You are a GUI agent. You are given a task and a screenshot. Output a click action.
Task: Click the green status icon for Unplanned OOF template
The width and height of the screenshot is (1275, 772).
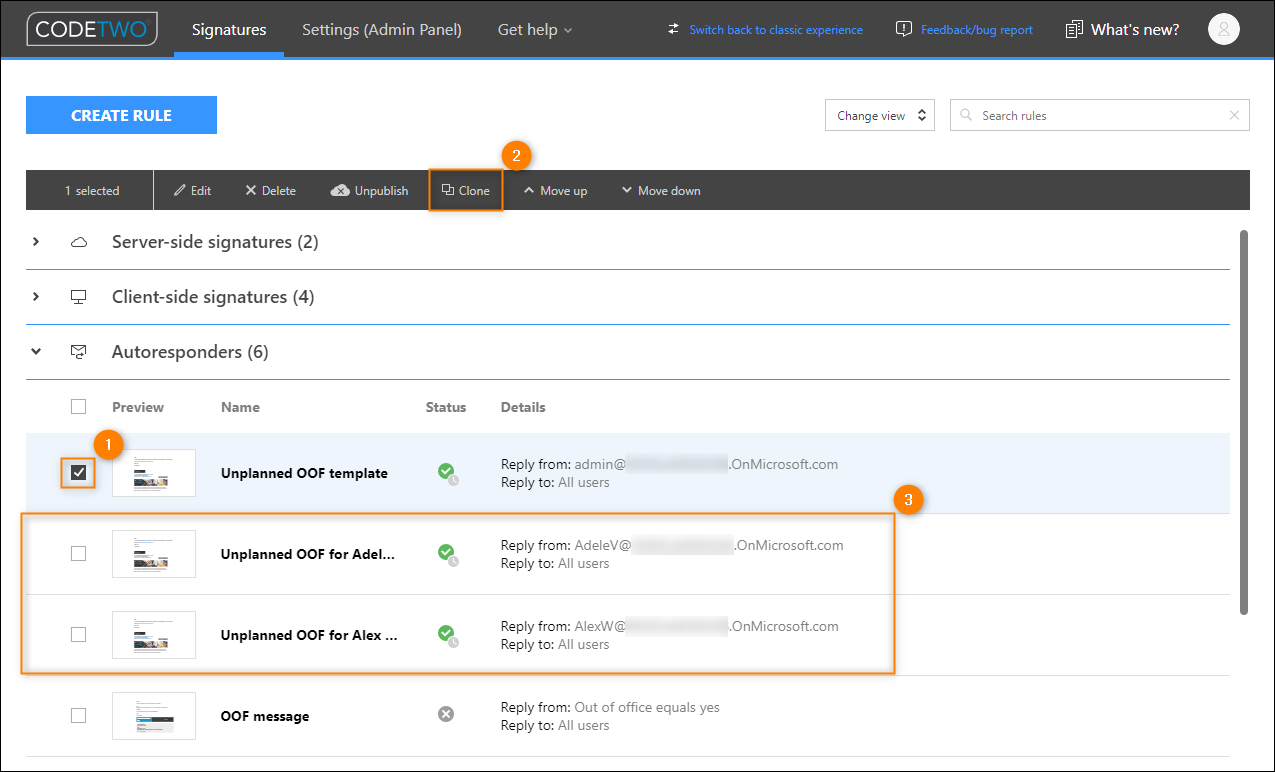tap(447, 472)
